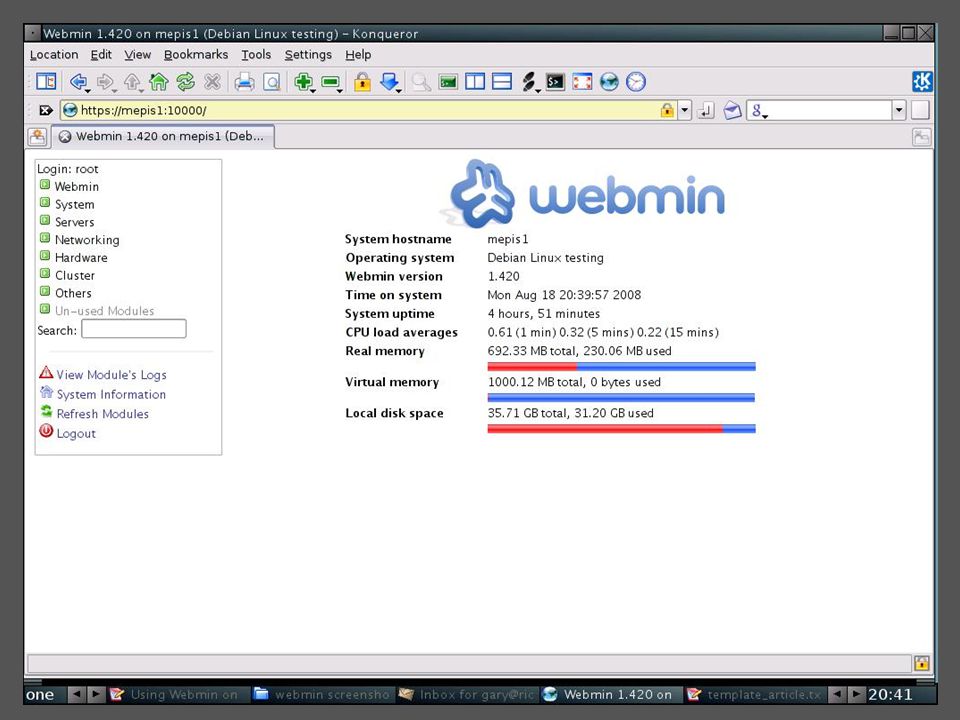Open the black shell console icon
This screenshot has height=720, width=960.
(555, 81)
